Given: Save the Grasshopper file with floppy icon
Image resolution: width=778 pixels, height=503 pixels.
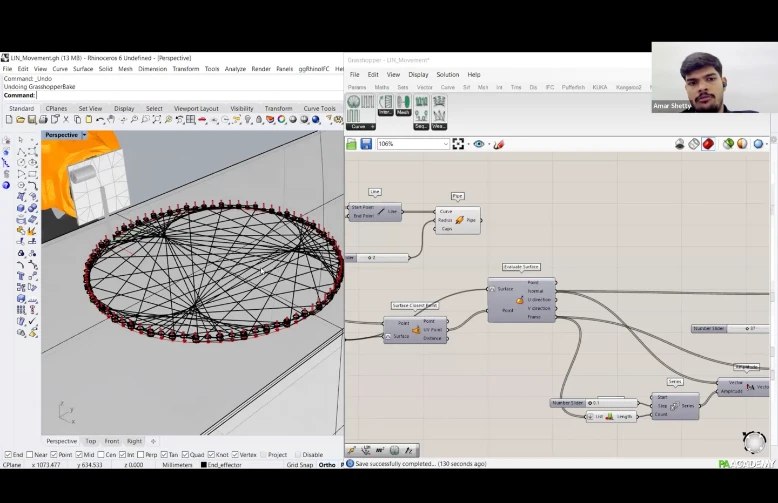Looking at the screenshot, I should tap(366, 144).
